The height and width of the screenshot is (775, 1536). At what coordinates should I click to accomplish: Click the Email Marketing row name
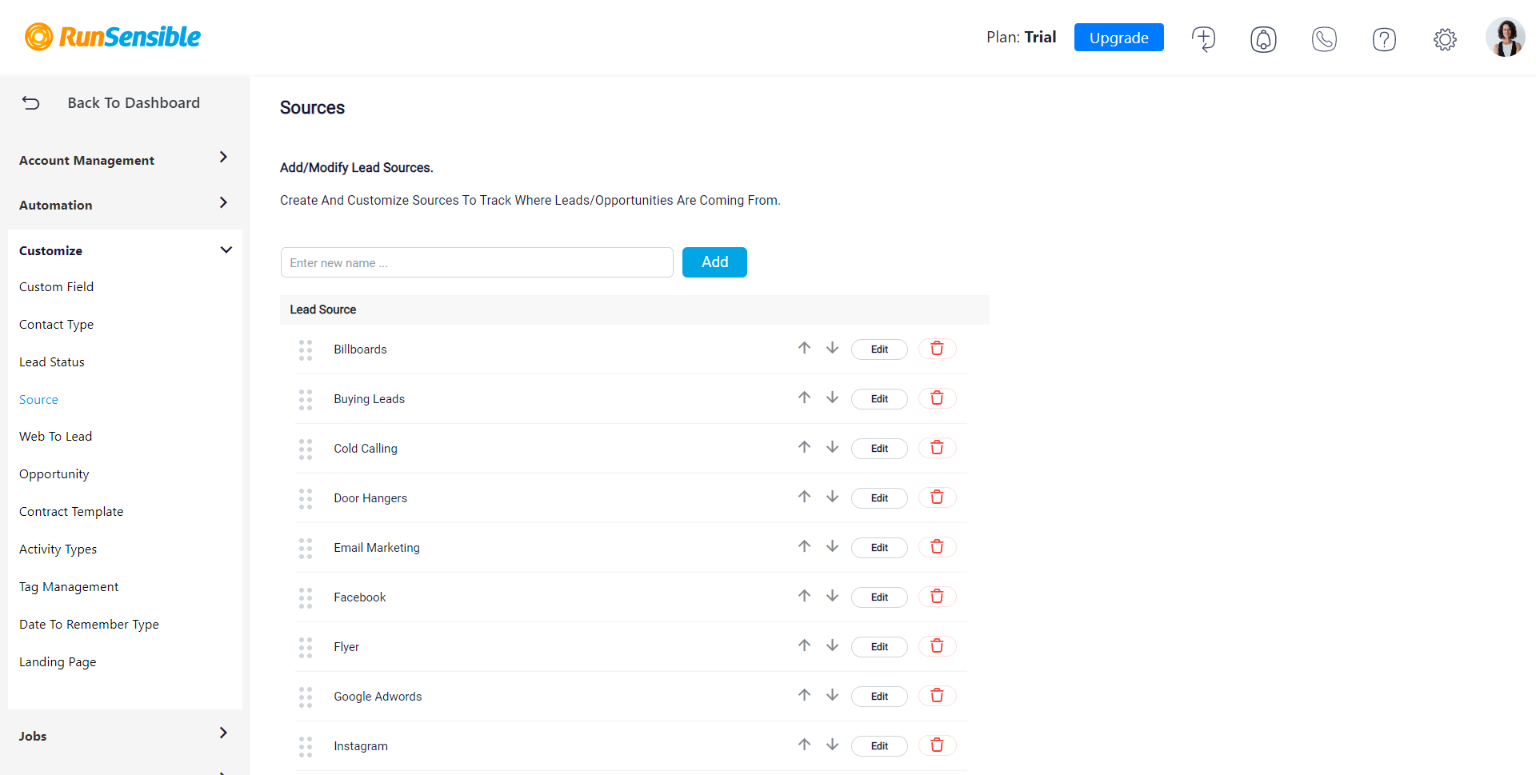pyautogui.click(x=377, y=548)
